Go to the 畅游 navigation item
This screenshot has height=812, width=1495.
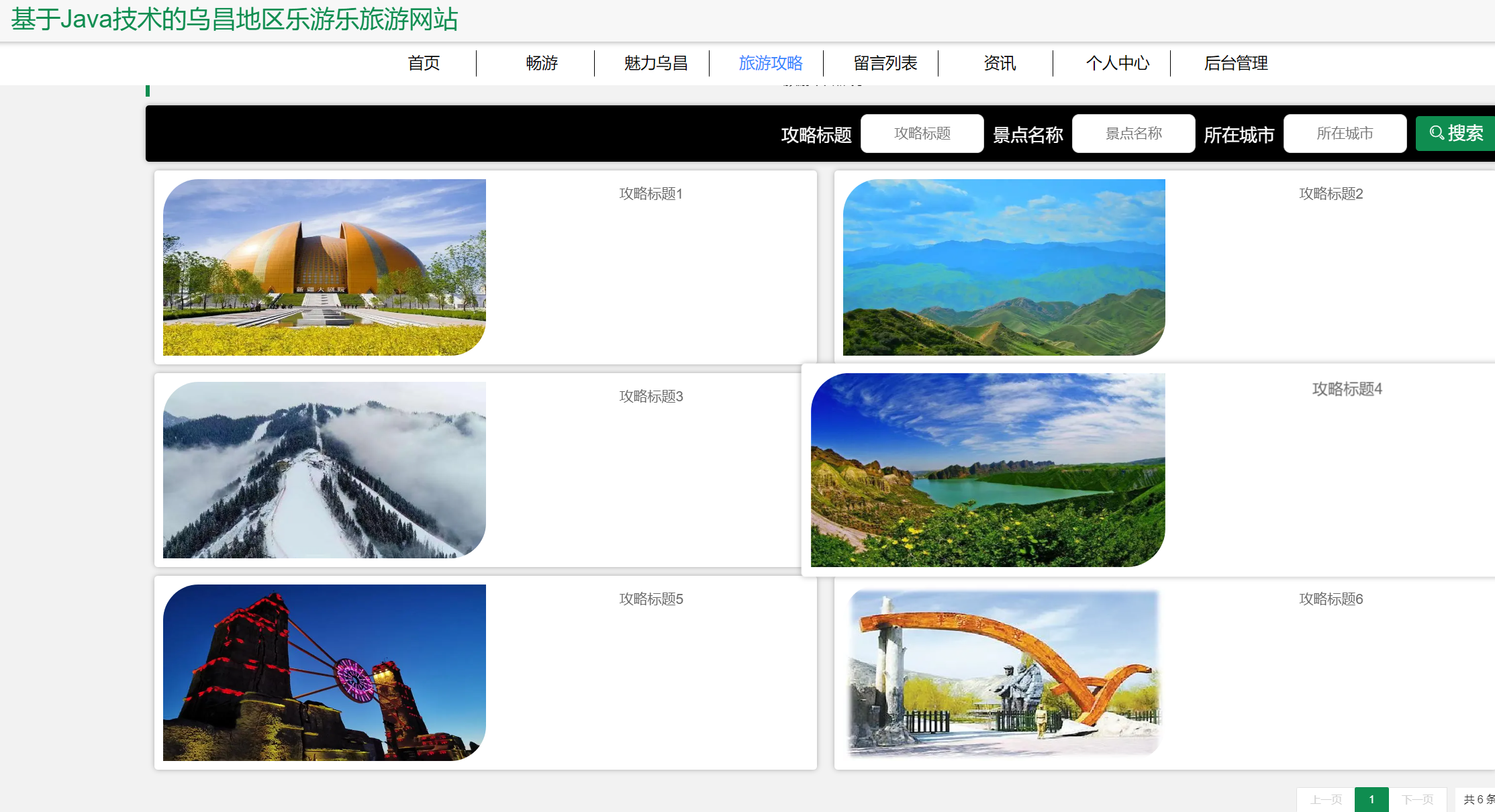tap(542, 63)
